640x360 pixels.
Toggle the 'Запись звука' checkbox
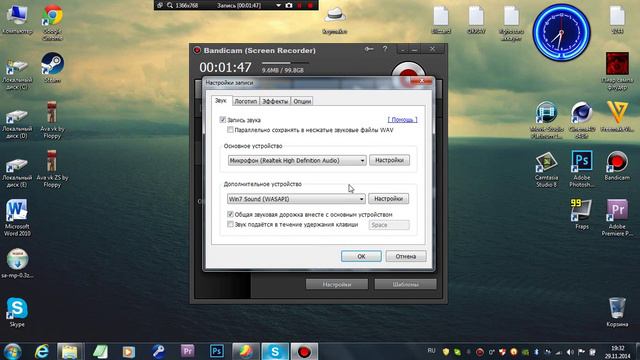pyautogui.click(x=223, y=120)
